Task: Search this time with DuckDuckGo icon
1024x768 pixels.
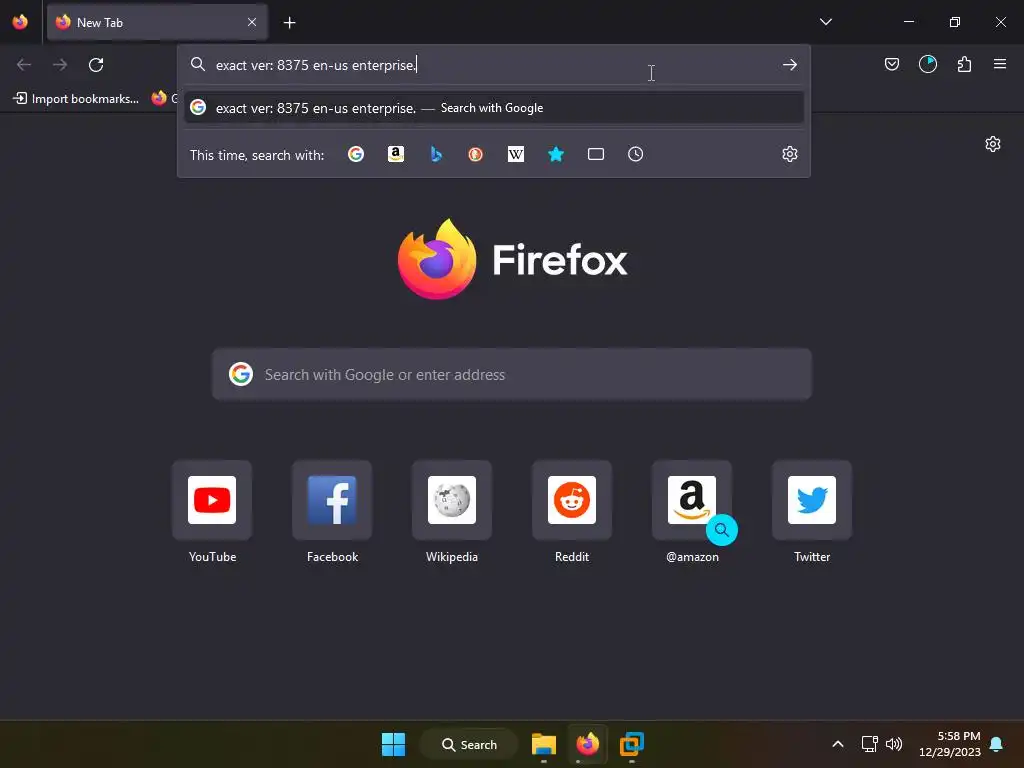Action: point(475,154)
